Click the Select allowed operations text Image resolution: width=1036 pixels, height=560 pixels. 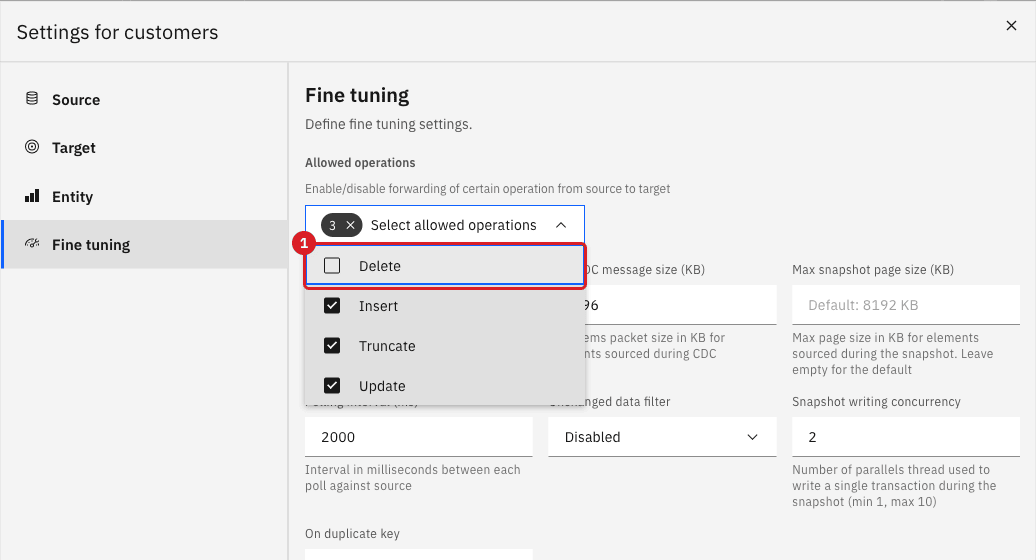point(453,225)
